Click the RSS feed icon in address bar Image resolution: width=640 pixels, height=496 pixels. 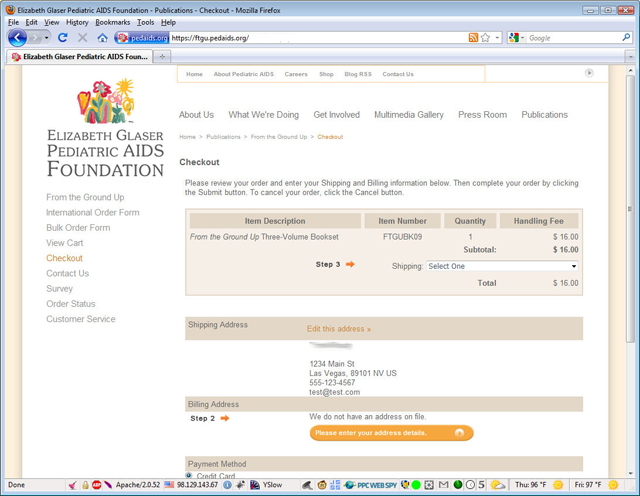473,38
